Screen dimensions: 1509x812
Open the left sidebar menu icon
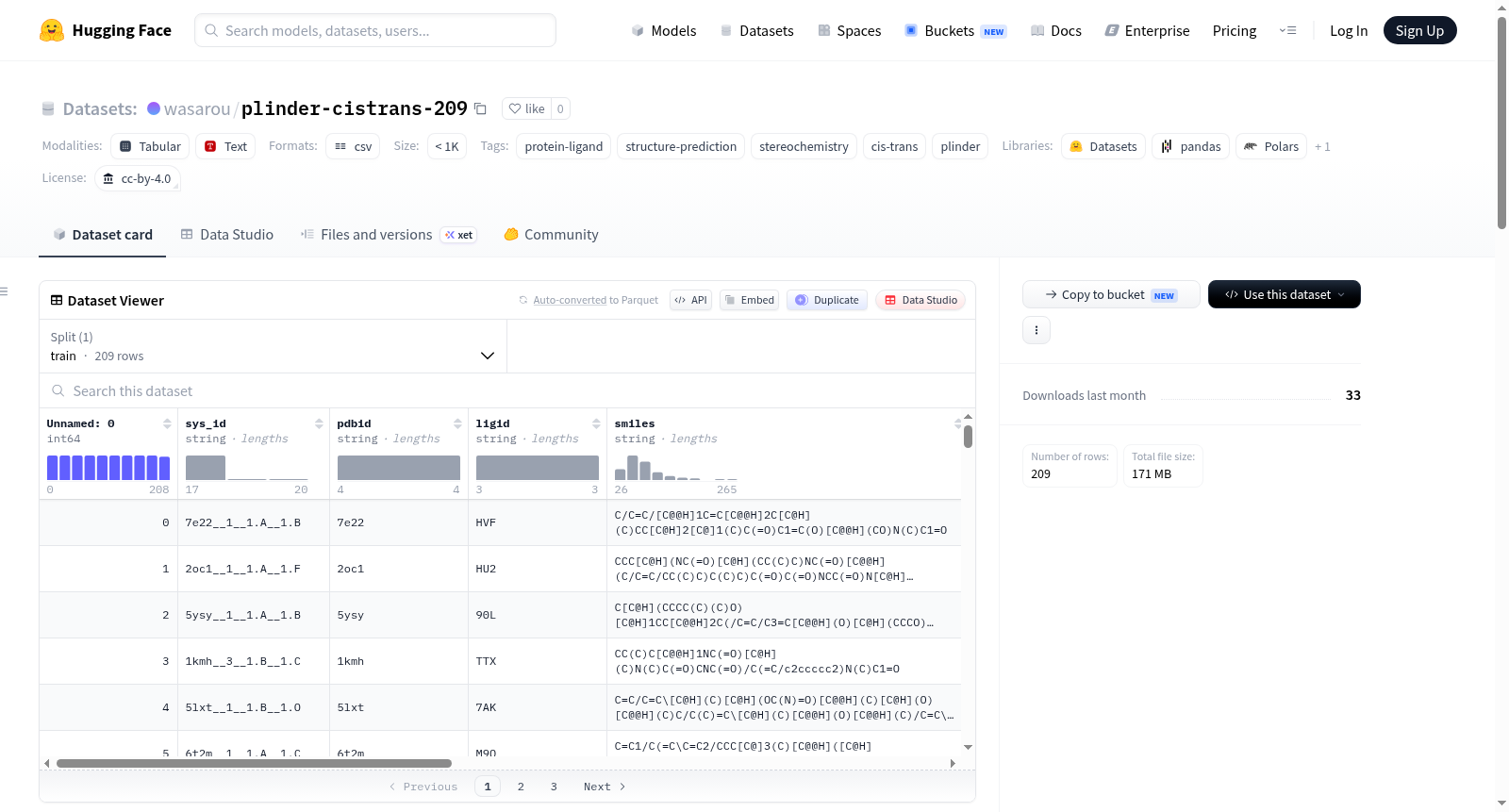point(4,291)
